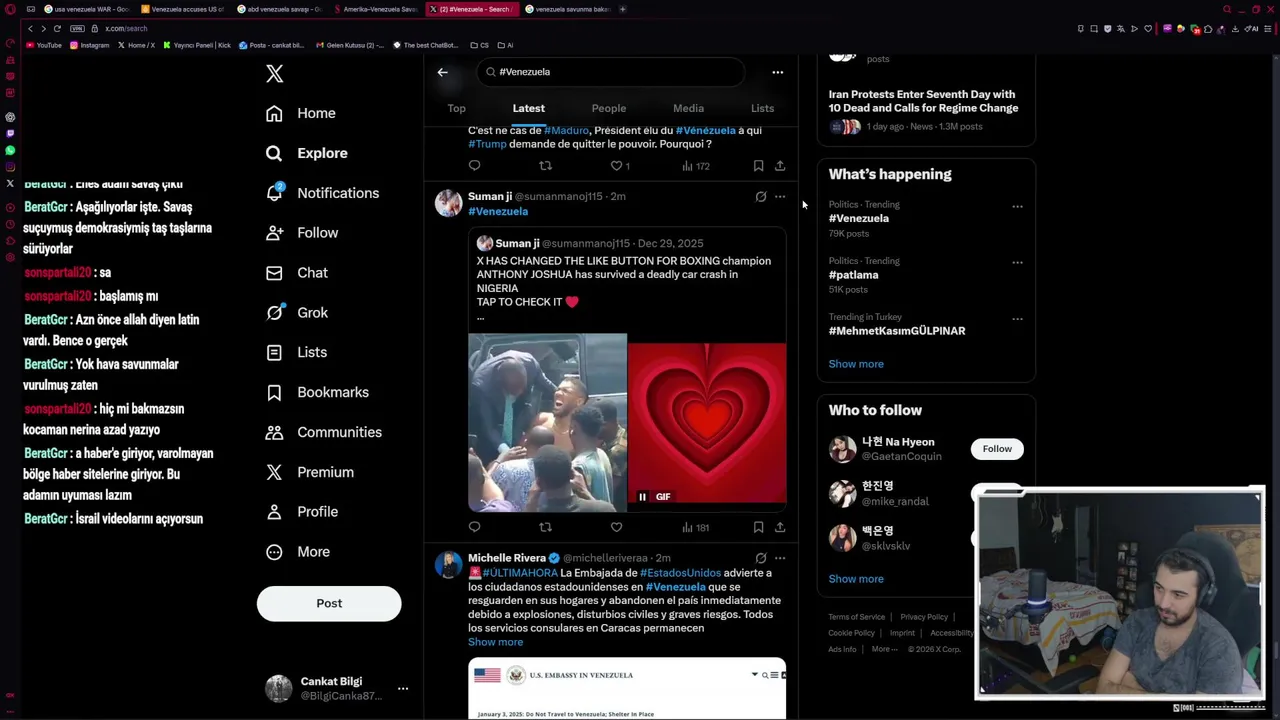Image resolution: width=1280 pixels, height=720 pixels.
Task: Go back with the arrow beside search
Action: click(442, 72)
